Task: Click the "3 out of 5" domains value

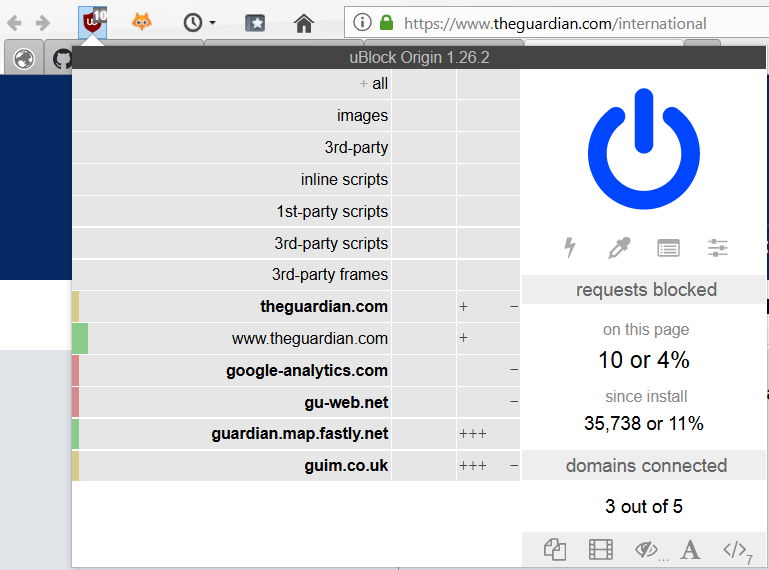Action: 644,506
